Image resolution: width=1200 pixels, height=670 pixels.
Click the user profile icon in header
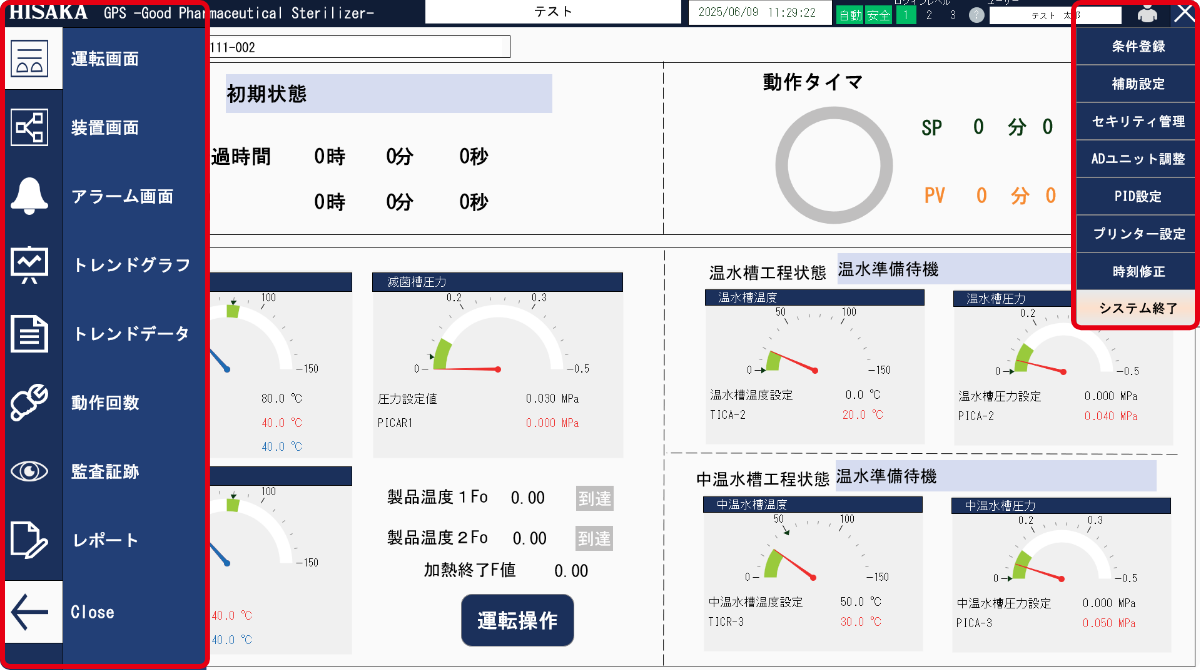tap(1146, 14)
